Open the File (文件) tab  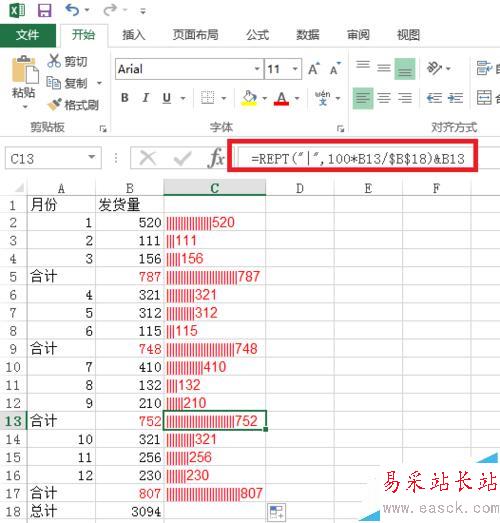pyautogui.click(x=28, y=35)
